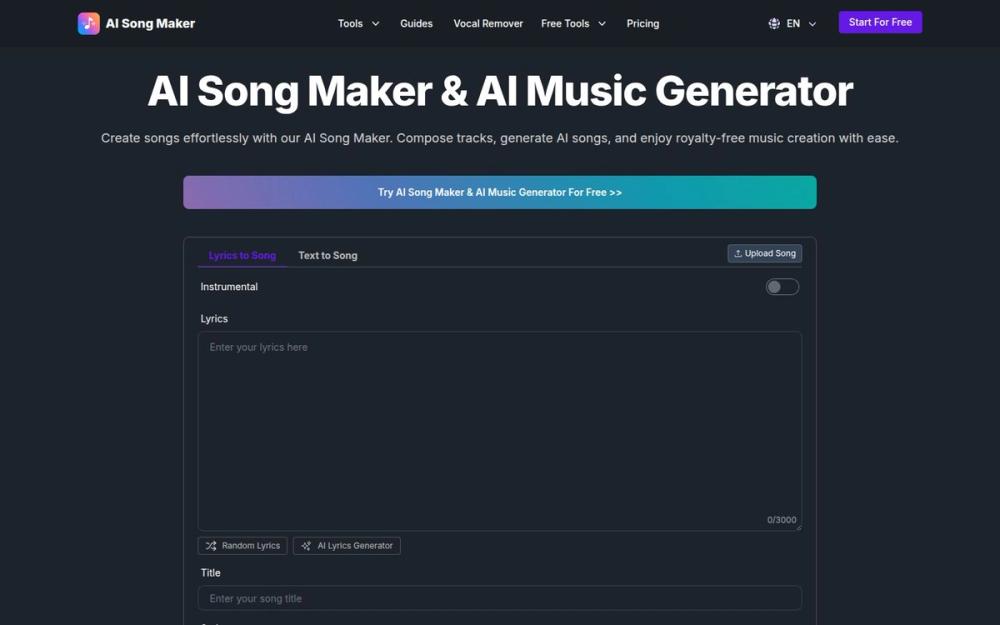This screenshot has height=625, width=1000.
Task: Click the AI Lyrics Generator sparkle icon
Action: [x=306, y=545]
